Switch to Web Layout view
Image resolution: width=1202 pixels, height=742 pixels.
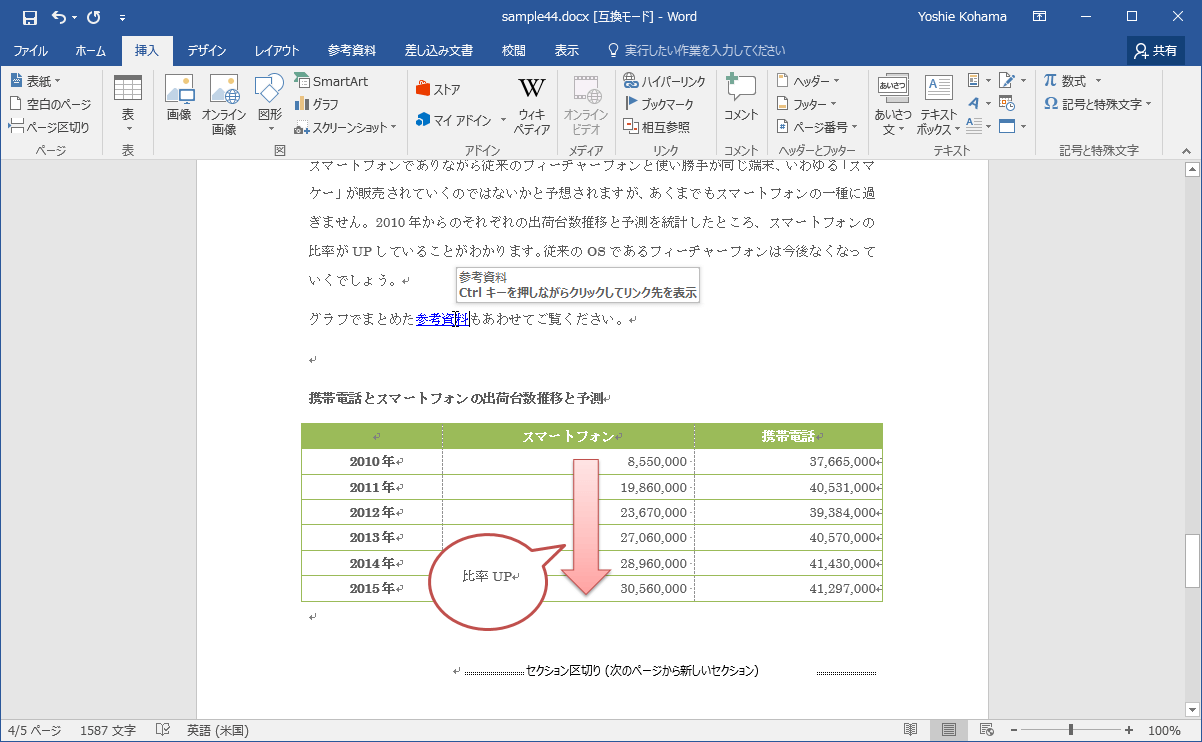pos(987,730)
